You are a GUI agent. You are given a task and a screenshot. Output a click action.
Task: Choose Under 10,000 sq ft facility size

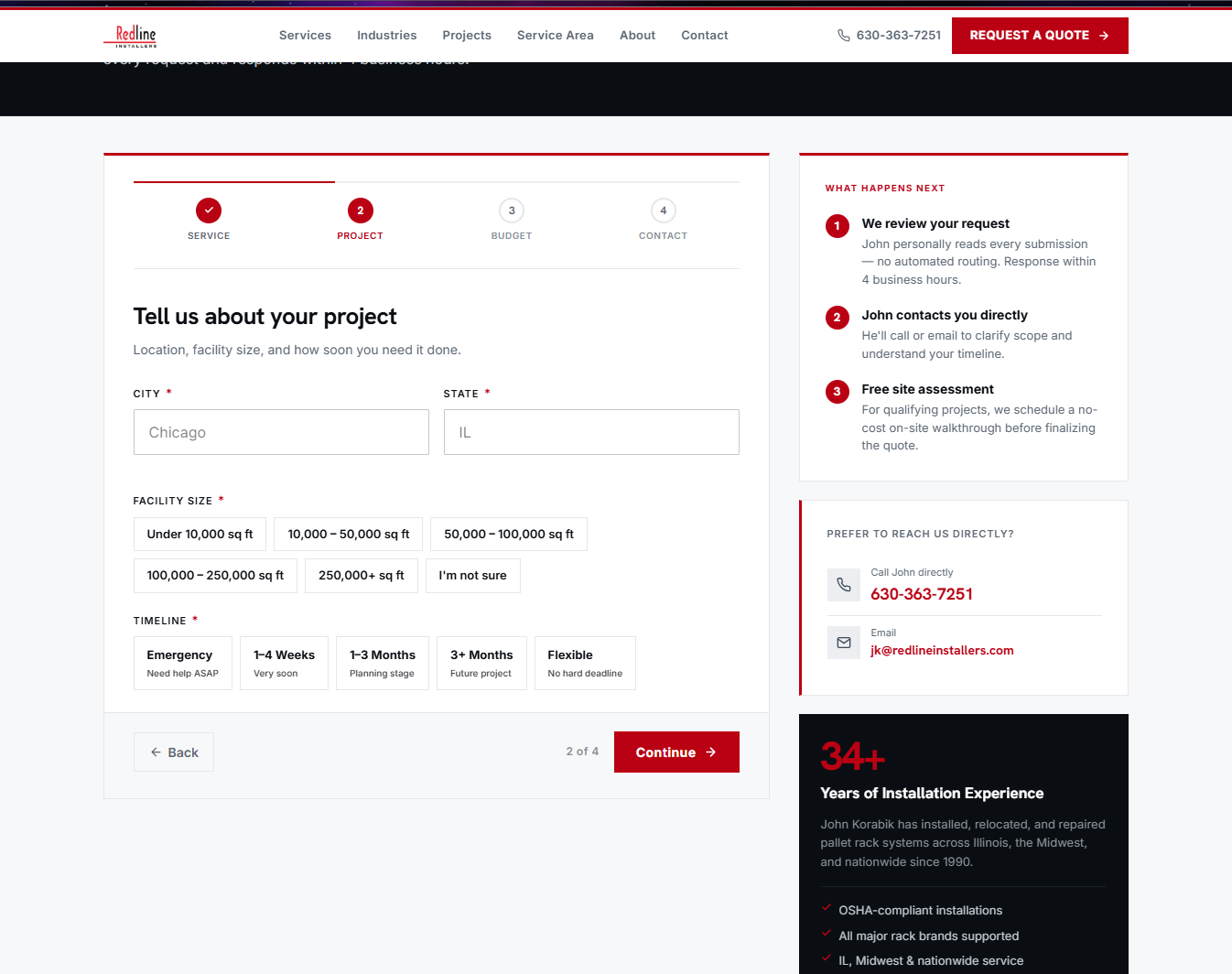(x=200, y=535)
